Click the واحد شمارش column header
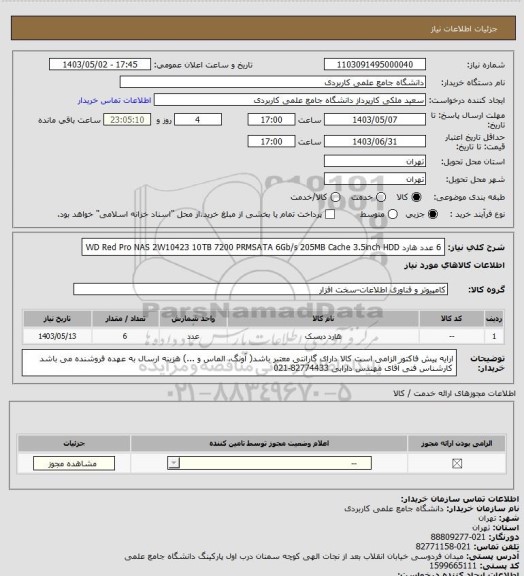Viewport: 524px width, 576px height. tap(193, 318)
